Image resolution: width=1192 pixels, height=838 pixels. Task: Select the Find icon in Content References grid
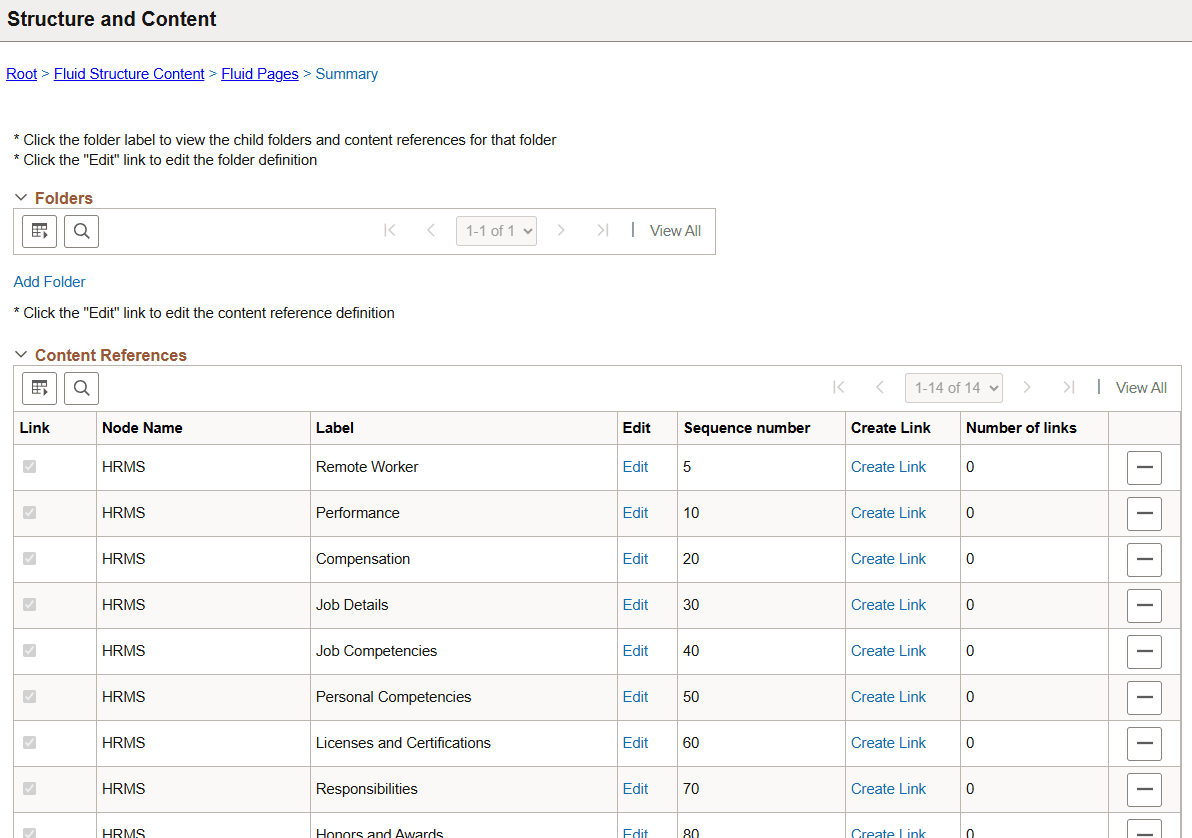81,388
